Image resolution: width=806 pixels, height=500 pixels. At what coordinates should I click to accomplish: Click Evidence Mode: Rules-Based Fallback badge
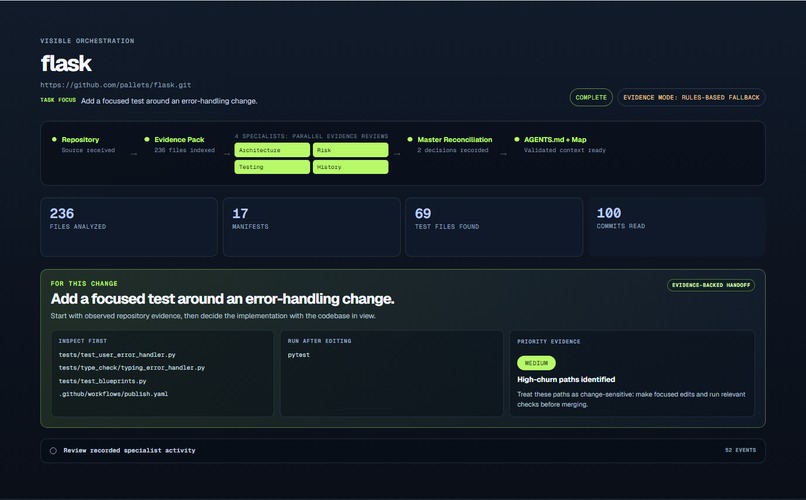pyautogui.click(x=691, y=97)
